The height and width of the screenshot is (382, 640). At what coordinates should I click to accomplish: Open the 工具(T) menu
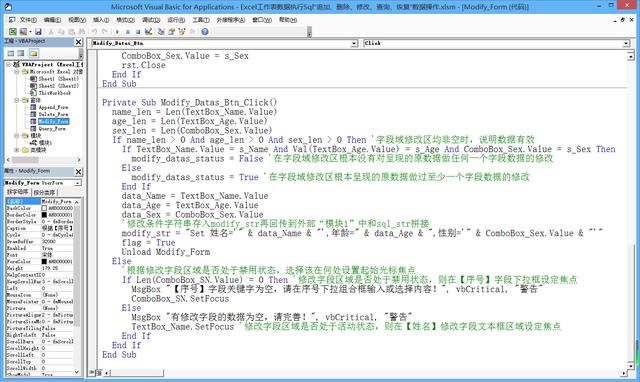(x=201, y=20)
